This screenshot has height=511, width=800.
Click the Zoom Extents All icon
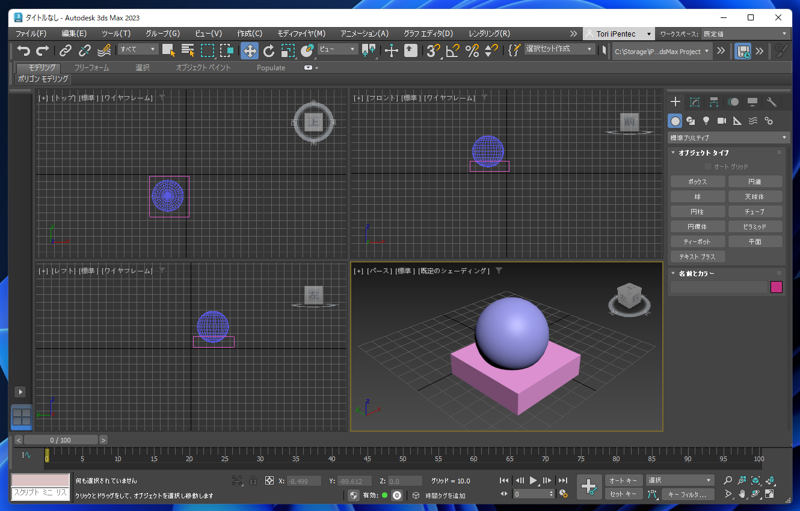point(769,480)
